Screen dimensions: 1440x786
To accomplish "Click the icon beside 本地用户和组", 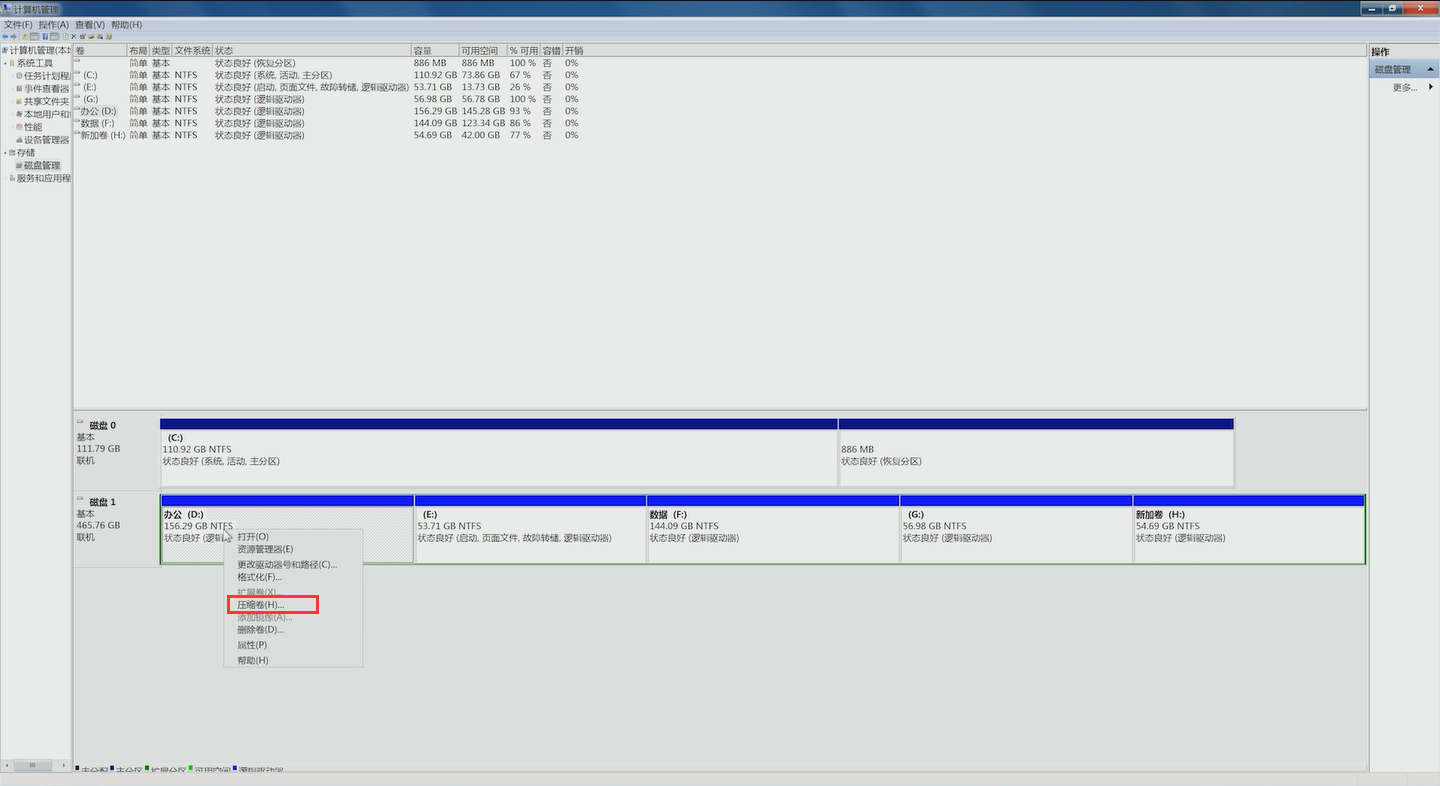I will [x=19, y=114].
